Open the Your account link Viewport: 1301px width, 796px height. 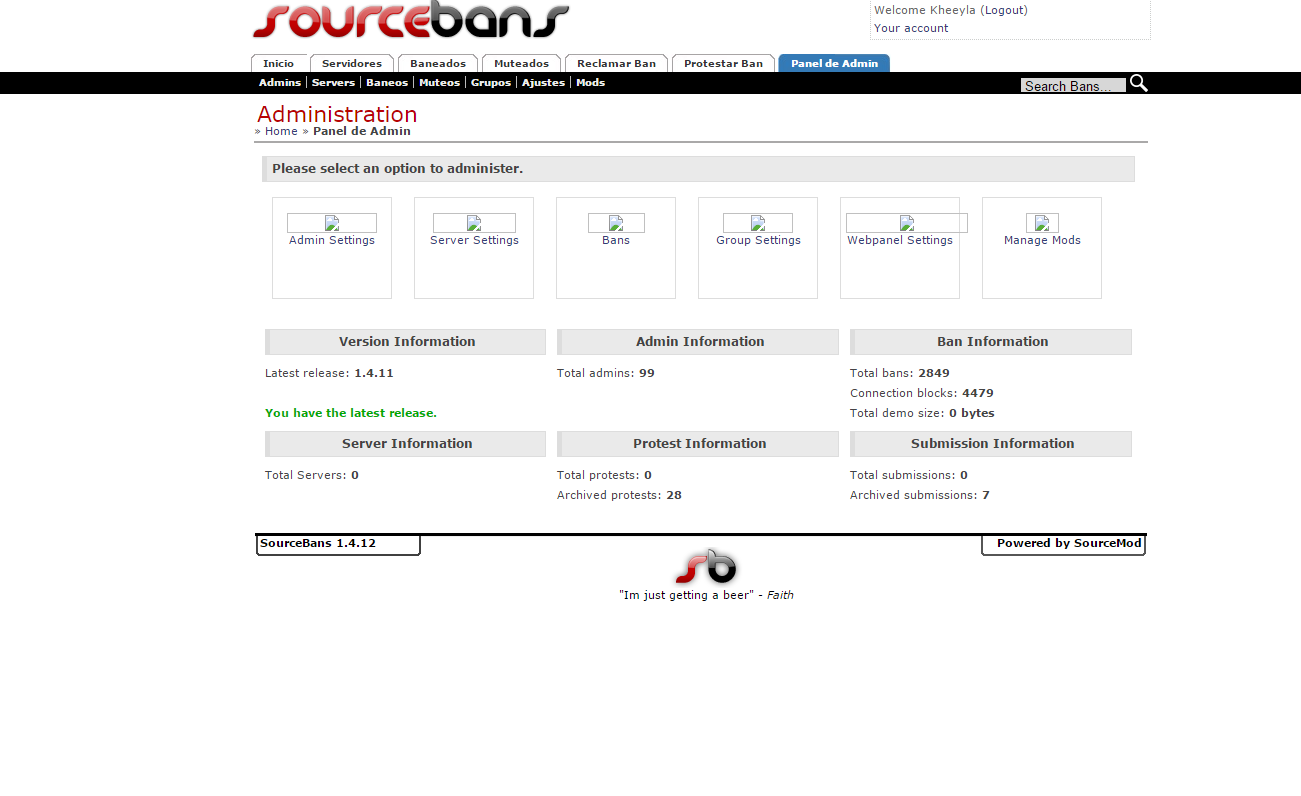pyautogui.click(x=911, y=28)
